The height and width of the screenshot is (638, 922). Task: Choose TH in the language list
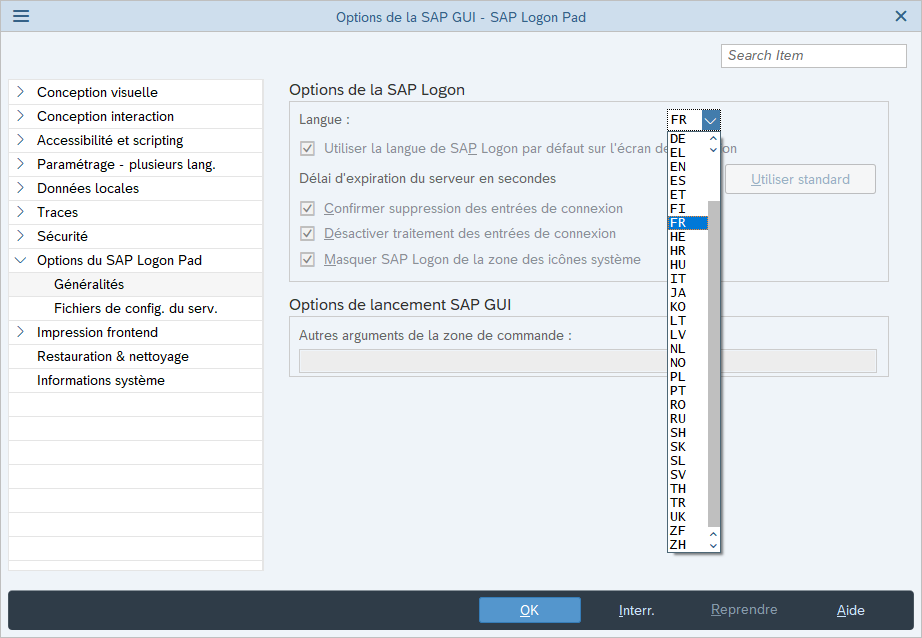click(x=688, y=489)
